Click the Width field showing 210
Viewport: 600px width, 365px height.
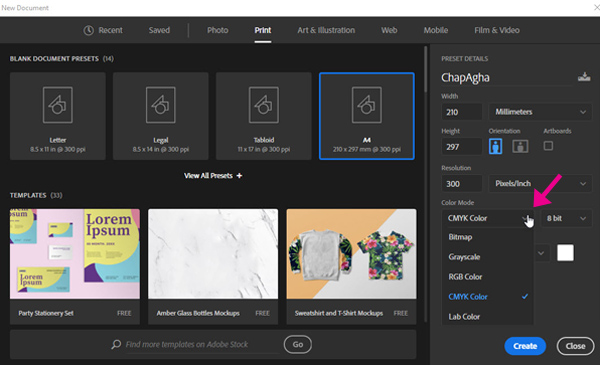(462, 112)
